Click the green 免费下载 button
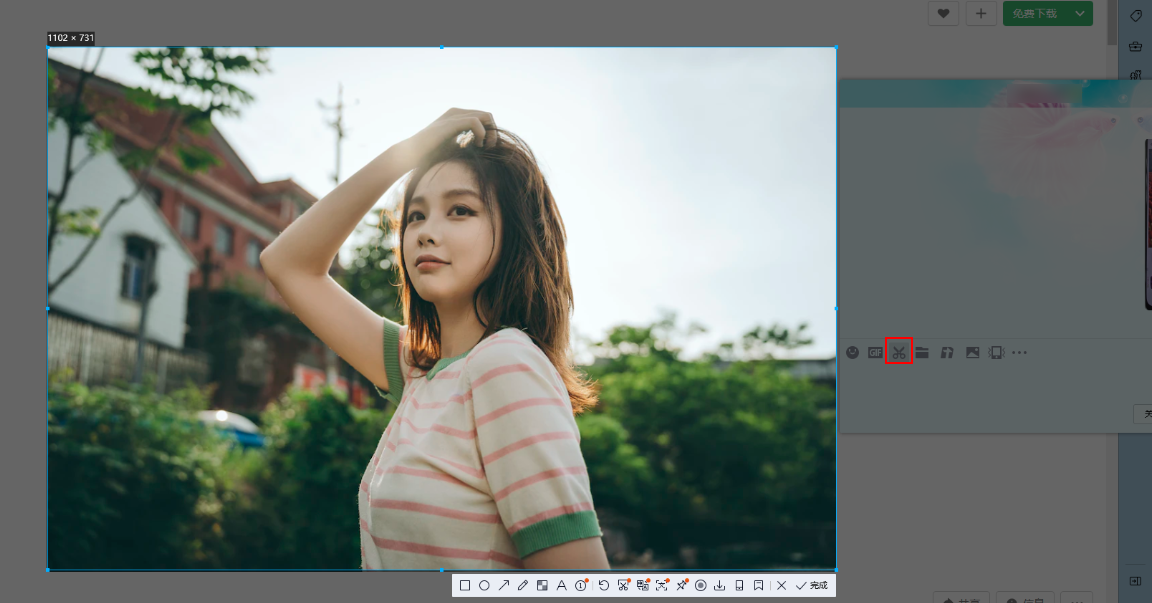Image resolution: width=1152 pixels, height=603 pixels. coord(1034,13)
